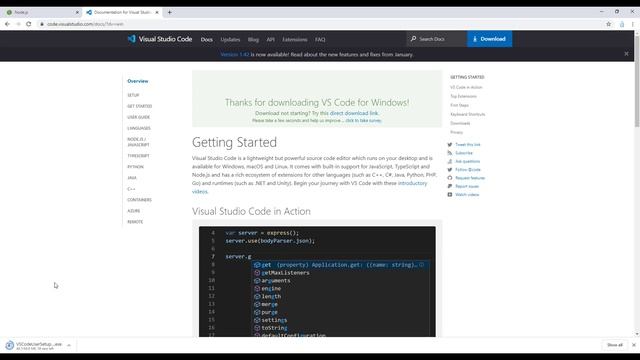This screenshot has width=640, height=360.
Task: Click the direct download link
Action: click(x=354, y=113)
